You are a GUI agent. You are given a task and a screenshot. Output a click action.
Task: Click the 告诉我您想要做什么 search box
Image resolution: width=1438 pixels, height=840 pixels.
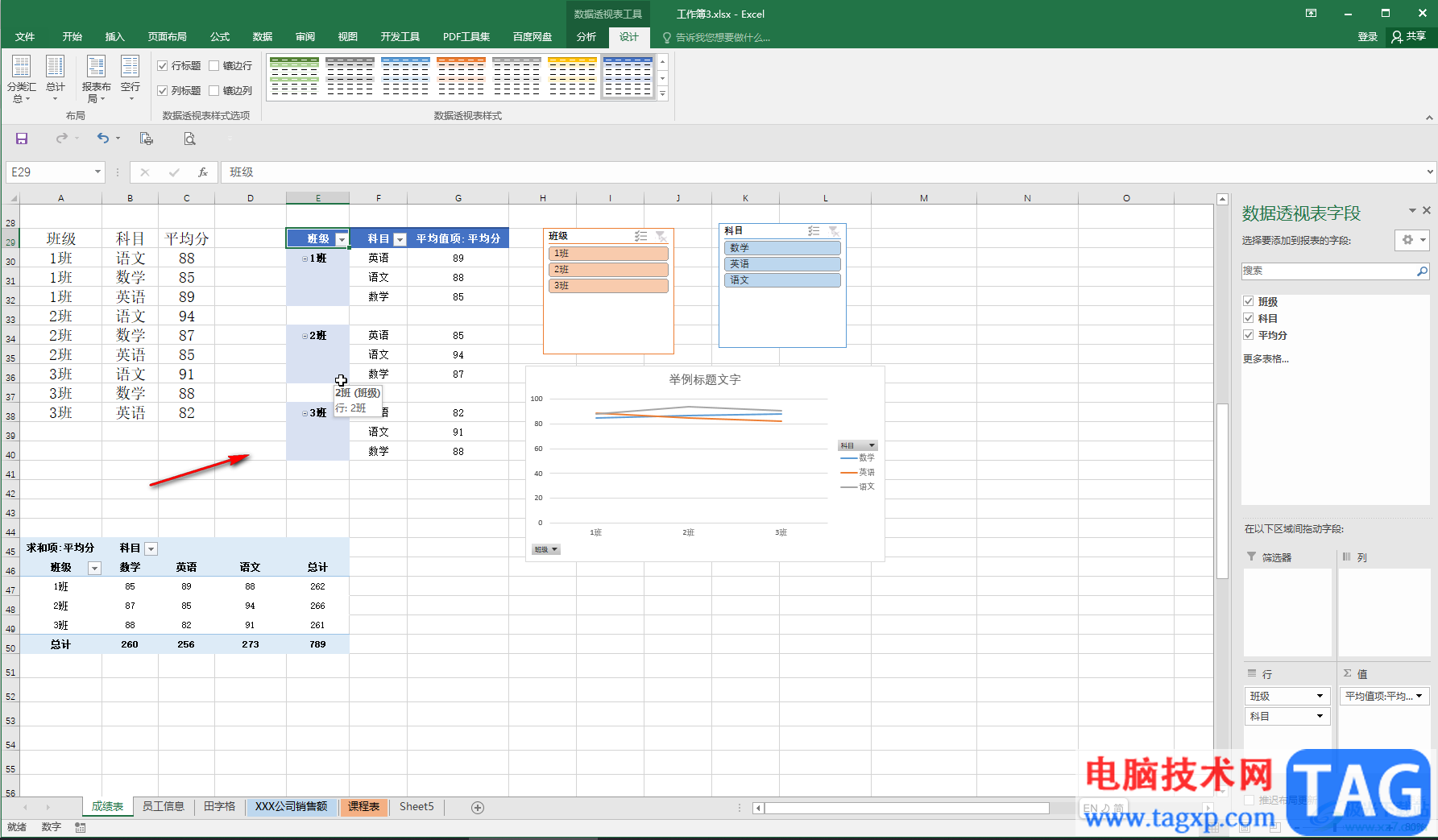pyautogui.click(x=716, y=37)
